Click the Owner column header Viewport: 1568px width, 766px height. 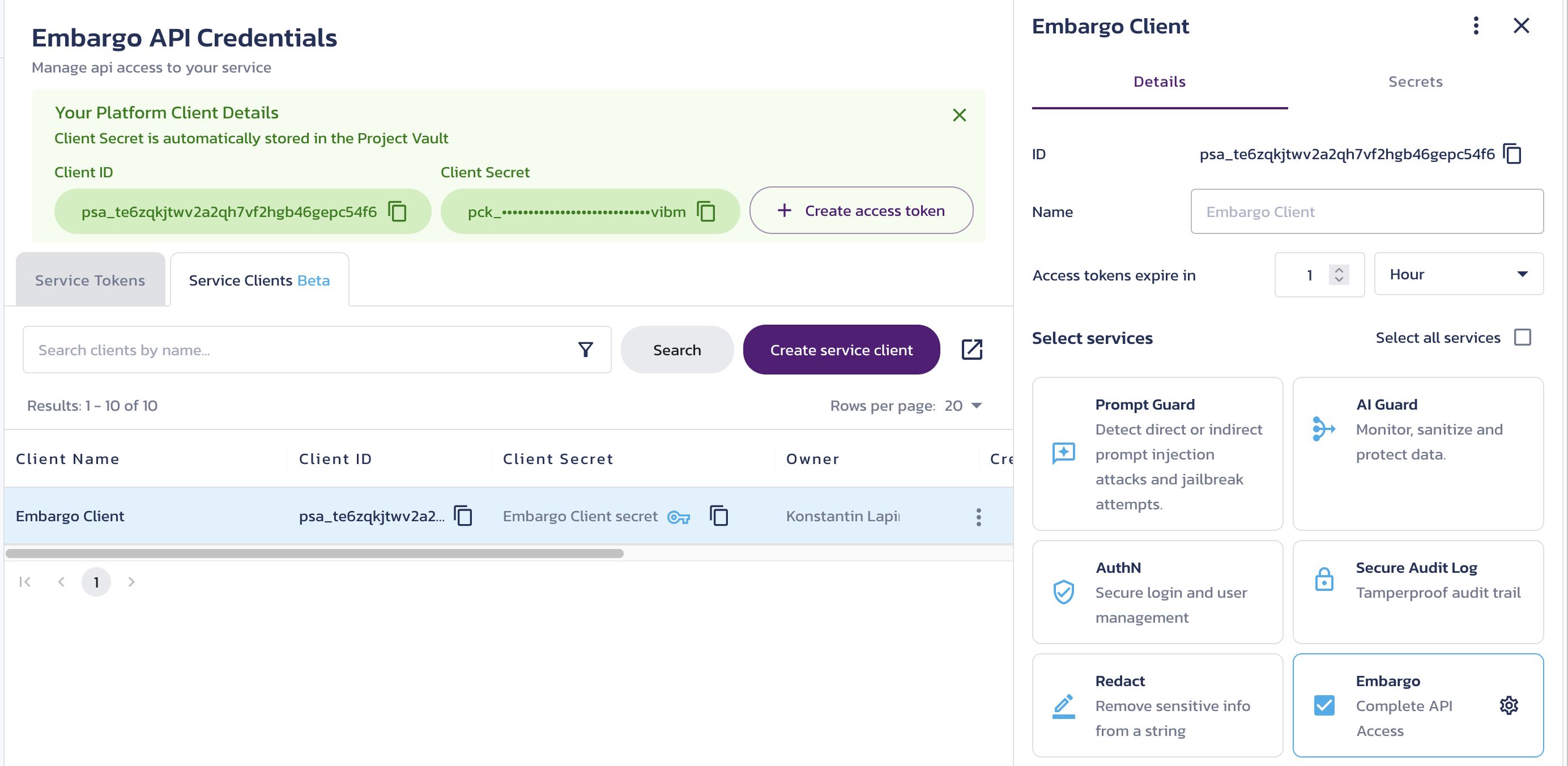click(813, 458)
